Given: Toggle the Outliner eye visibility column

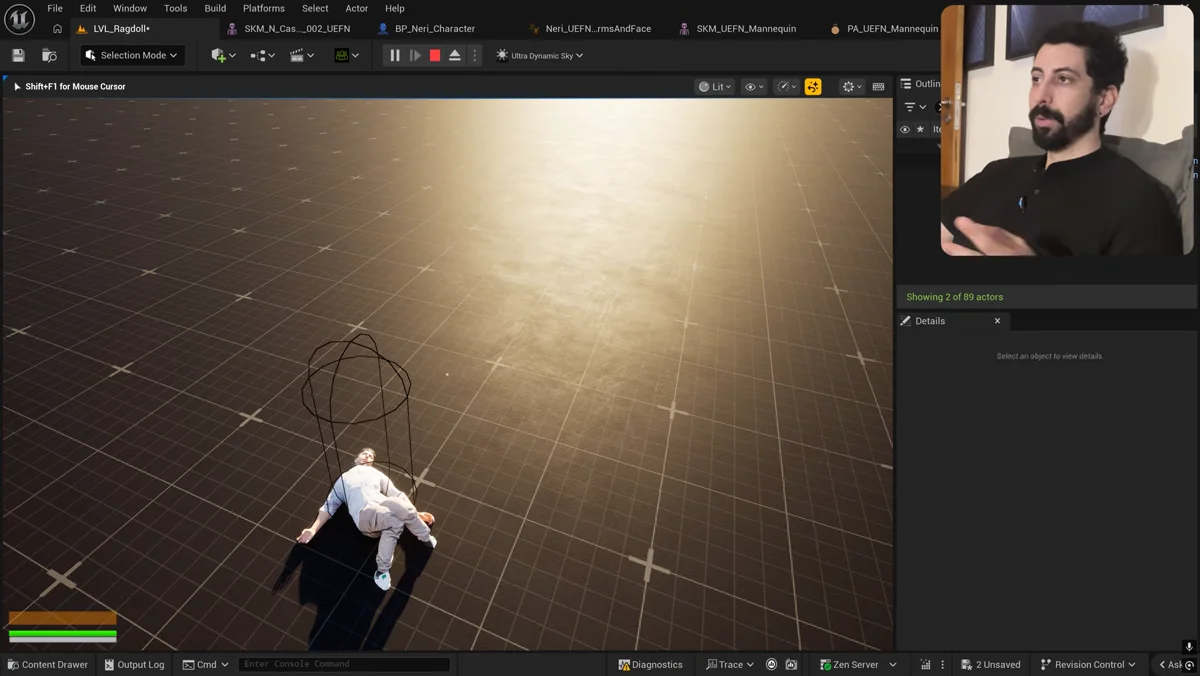Looking at the screenshot, I should point(905,129).
